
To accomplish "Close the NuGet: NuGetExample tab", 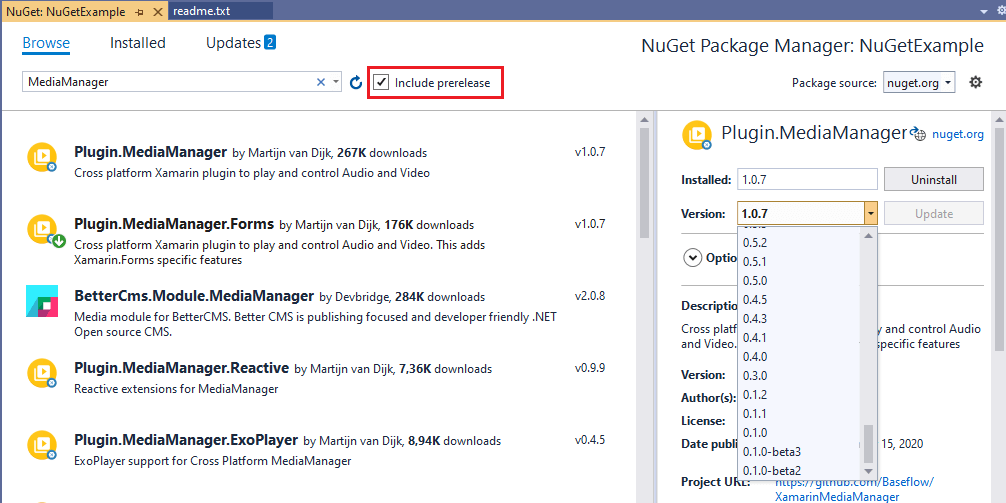I will [157, 12].
